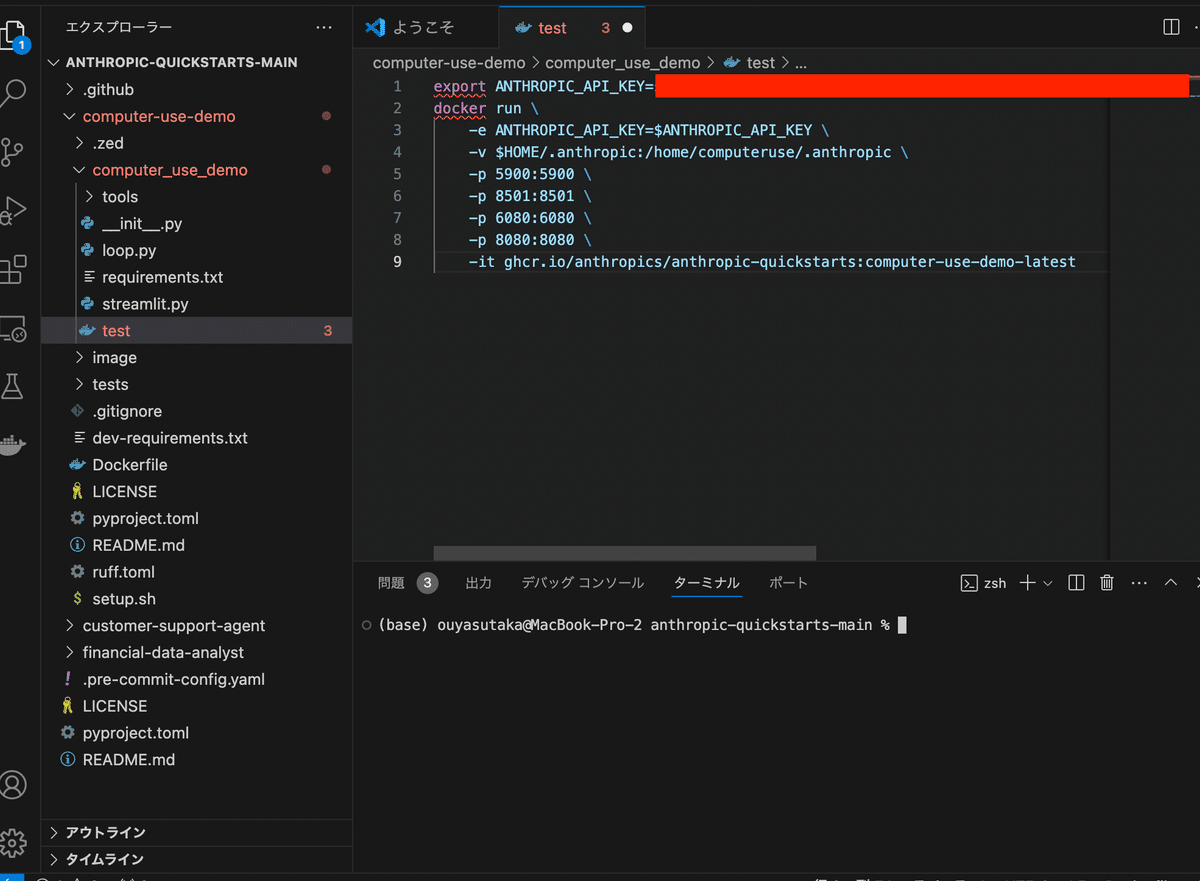Open the Accounts menu icon
The height and width of the screenshot is (881, 1200).
point(13,785)
